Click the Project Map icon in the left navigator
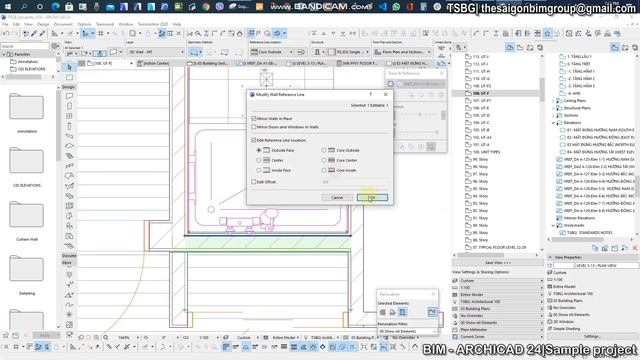The image size is (640, 360). 510,48
